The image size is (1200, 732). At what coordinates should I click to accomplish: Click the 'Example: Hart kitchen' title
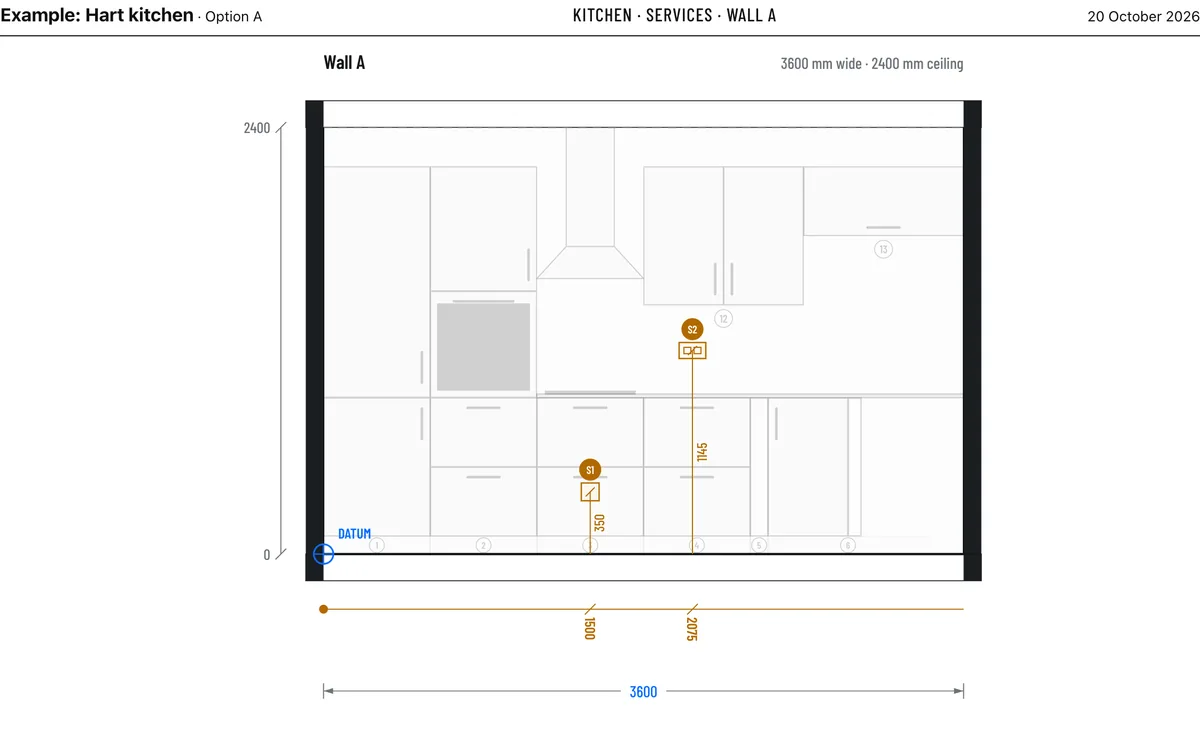[97, 16]
